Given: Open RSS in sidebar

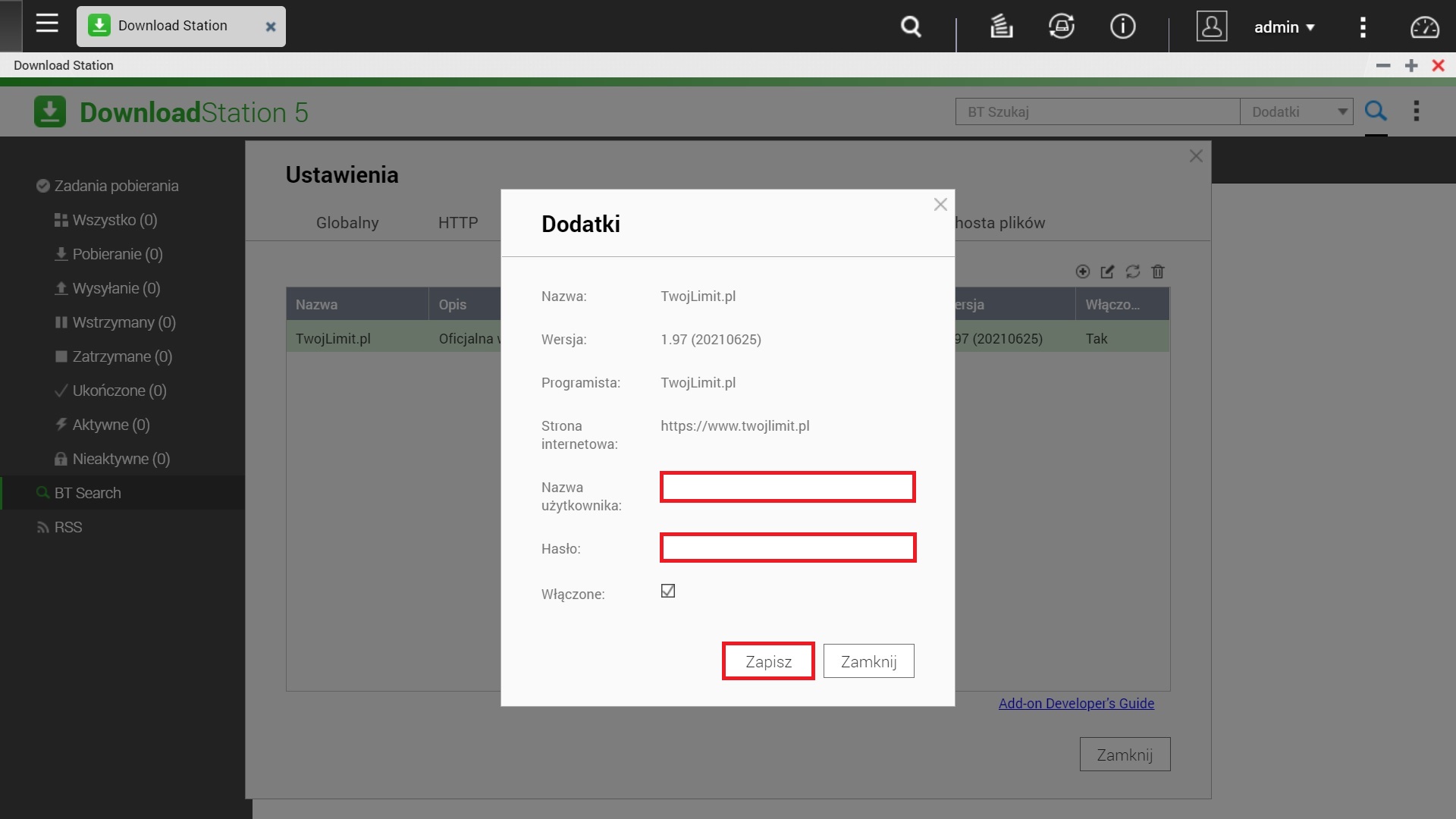Looking at the screenshot, I should pos(59,527).
